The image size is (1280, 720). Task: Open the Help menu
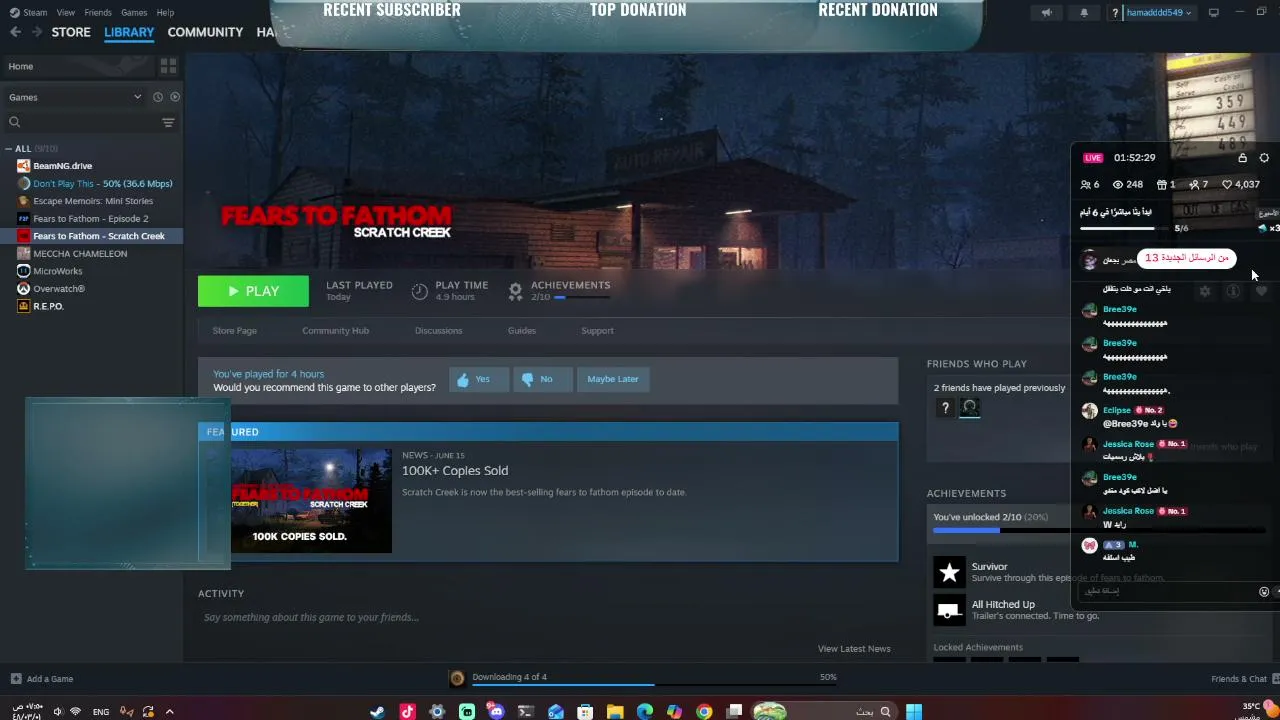point(166,12)
